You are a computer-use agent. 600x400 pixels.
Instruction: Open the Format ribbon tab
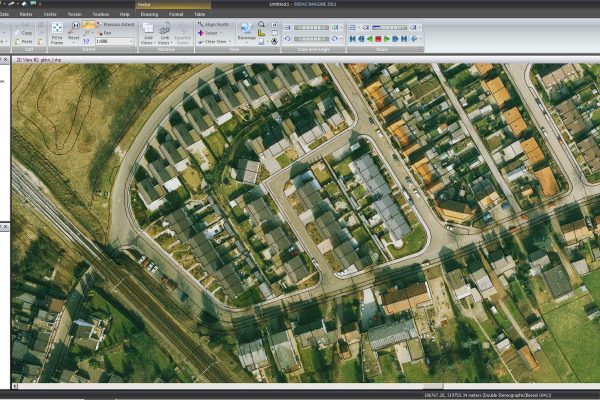pos(176,14)
